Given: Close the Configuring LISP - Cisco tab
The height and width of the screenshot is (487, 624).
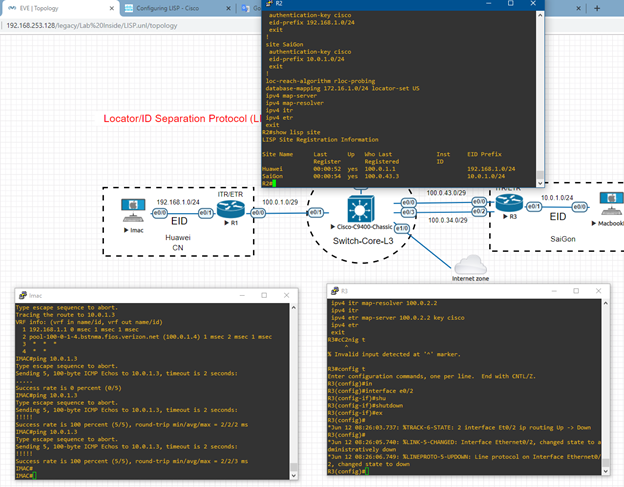Looking at the screenshot, I should click(228, 8).
